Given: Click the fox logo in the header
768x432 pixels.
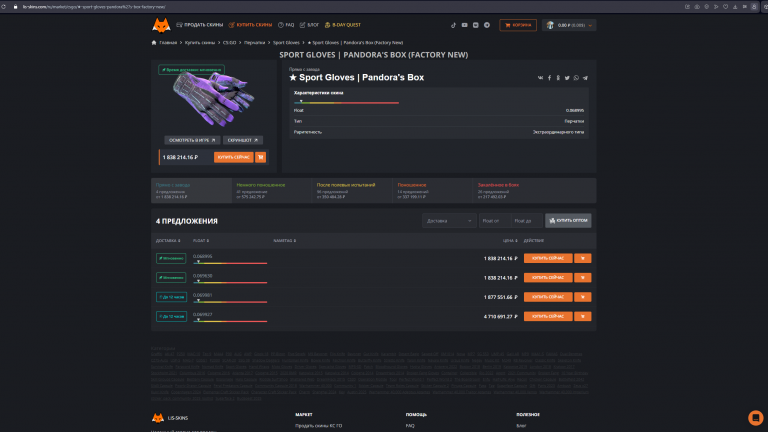Looking at the screenshot, I should click(x=161, y=25).
